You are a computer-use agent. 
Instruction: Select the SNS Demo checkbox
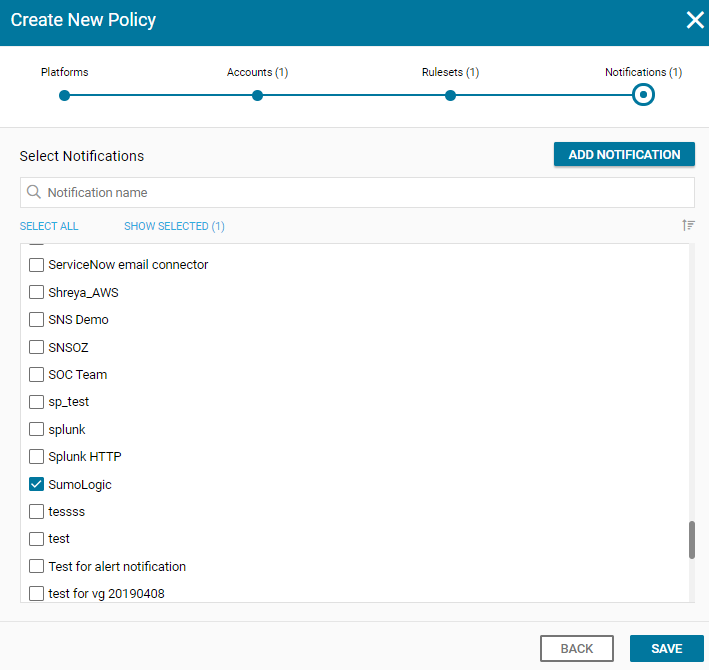pos(36,320)
